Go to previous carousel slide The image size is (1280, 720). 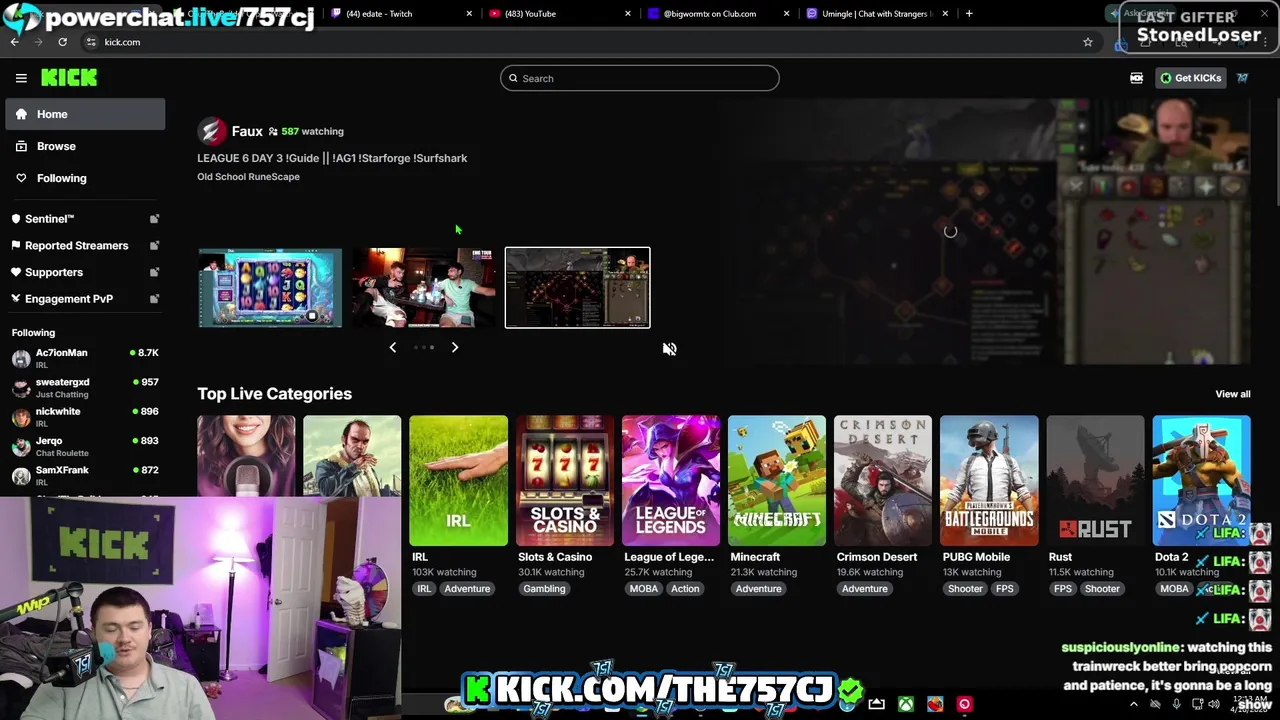[392, 348]
